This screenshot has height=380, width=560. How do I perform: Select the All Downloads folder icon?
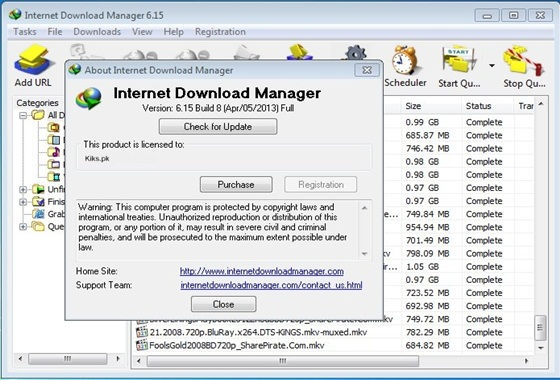point(38,115)
